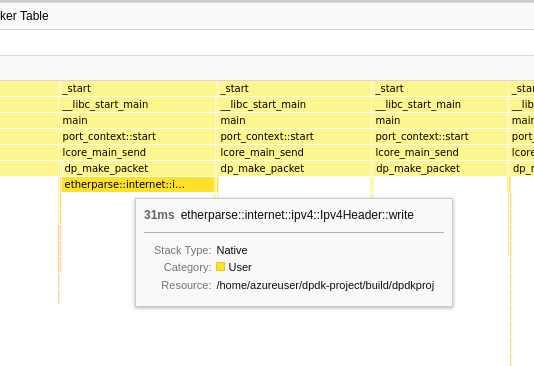Select dp_make_packet in the third labeled stack
This screenshot has width=534, height=366.
click(440, 168)
